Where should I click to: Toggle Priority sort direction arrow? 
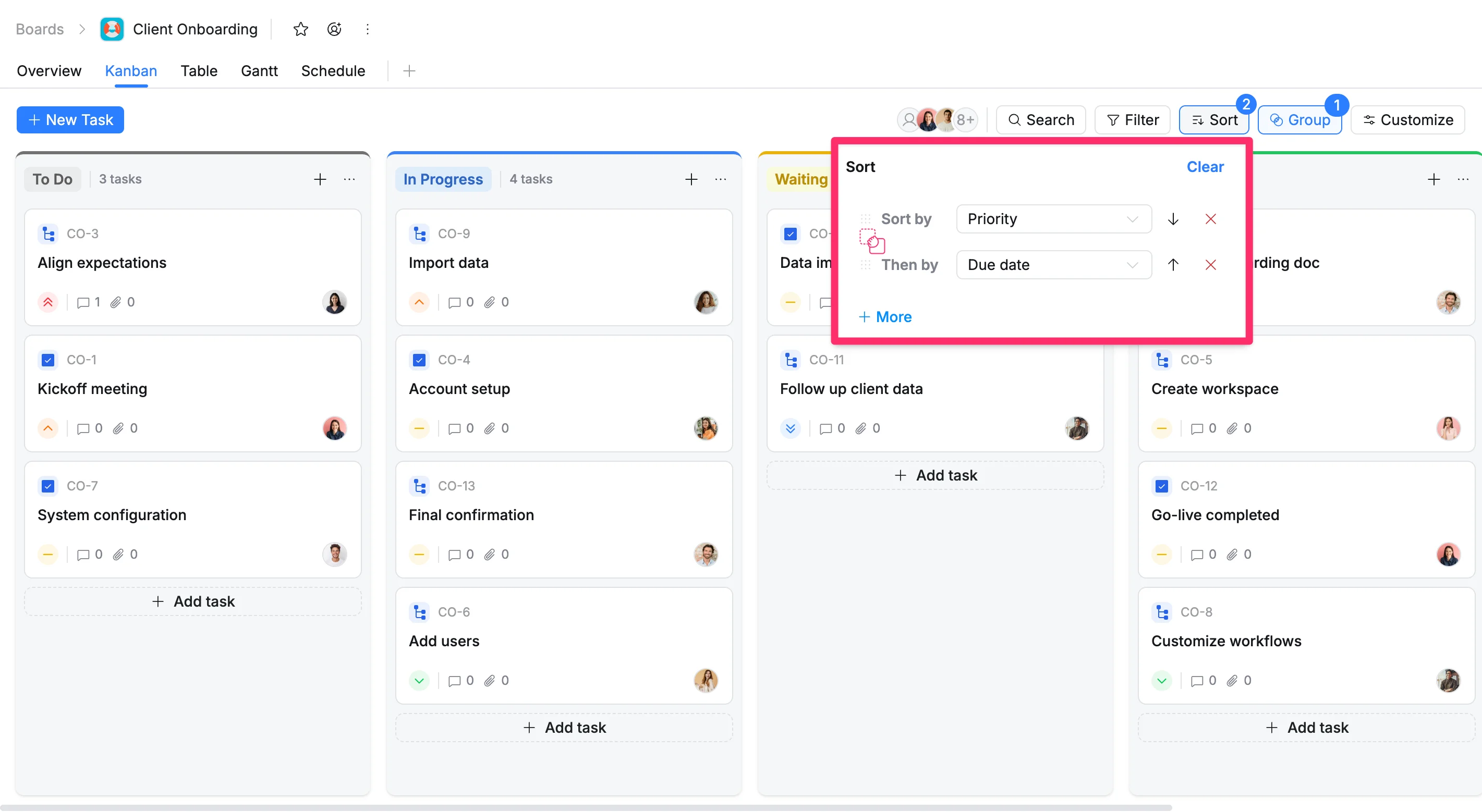1173,219
